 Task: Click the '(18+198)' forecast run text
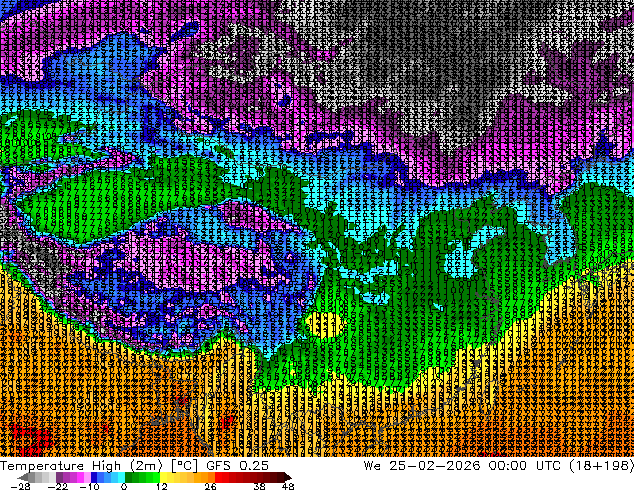602,466
